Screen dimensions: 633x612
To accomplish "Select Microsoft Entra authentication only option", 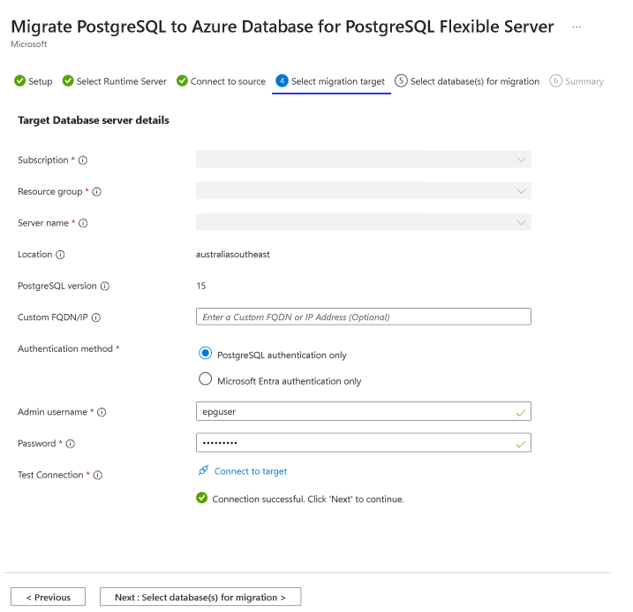I will coord(206,380).
